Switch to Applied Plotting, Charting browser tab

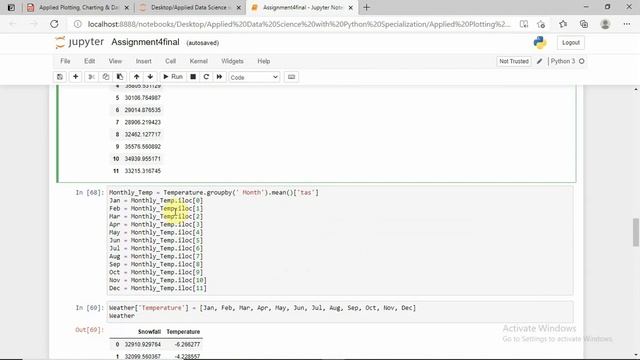coord(78,7)
